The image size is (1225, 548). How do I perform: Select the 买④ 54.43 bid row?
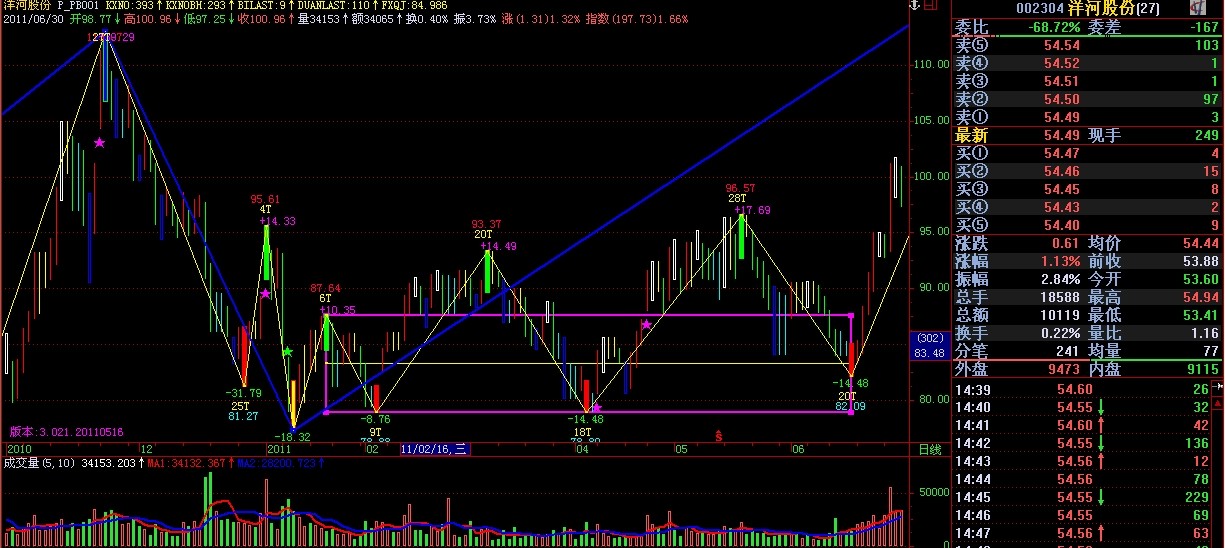coord(1087,207)
